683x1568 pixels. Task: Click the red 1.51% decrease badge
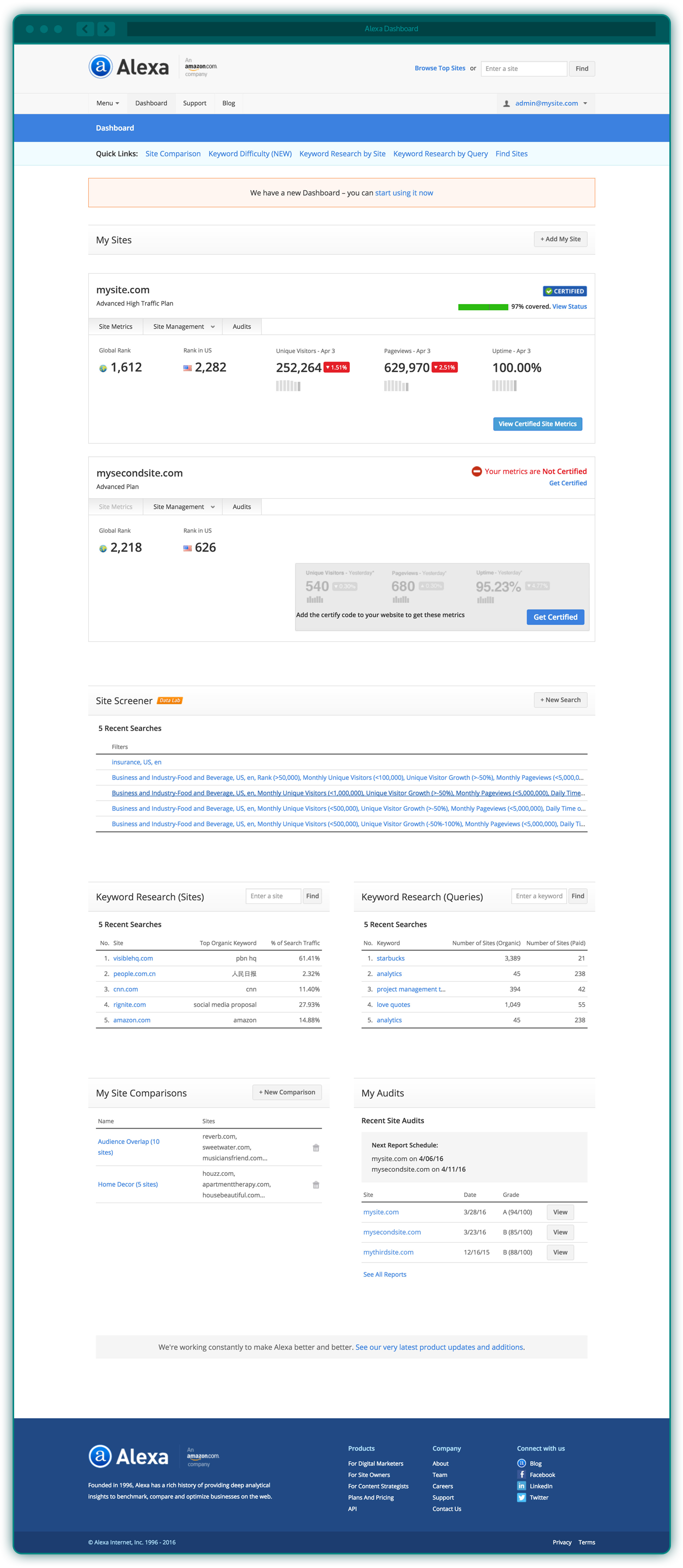coord(337,368)
